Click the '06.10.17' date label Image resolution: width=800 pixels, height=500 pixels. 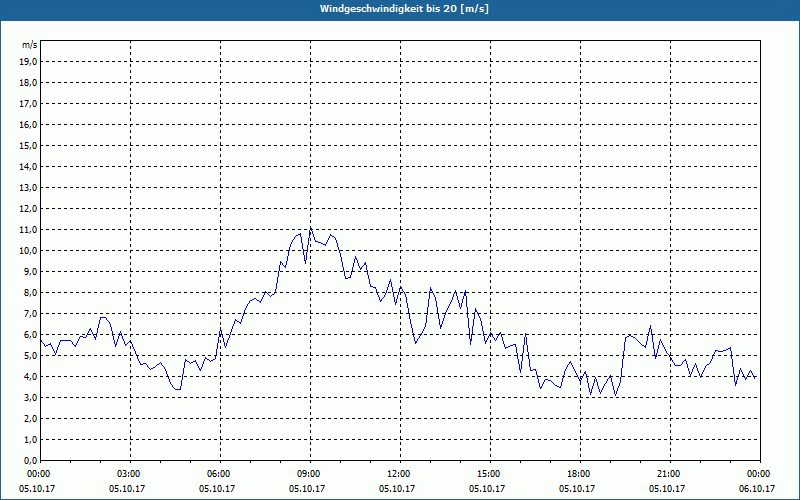pyautogui.click(x=757, y=489)
